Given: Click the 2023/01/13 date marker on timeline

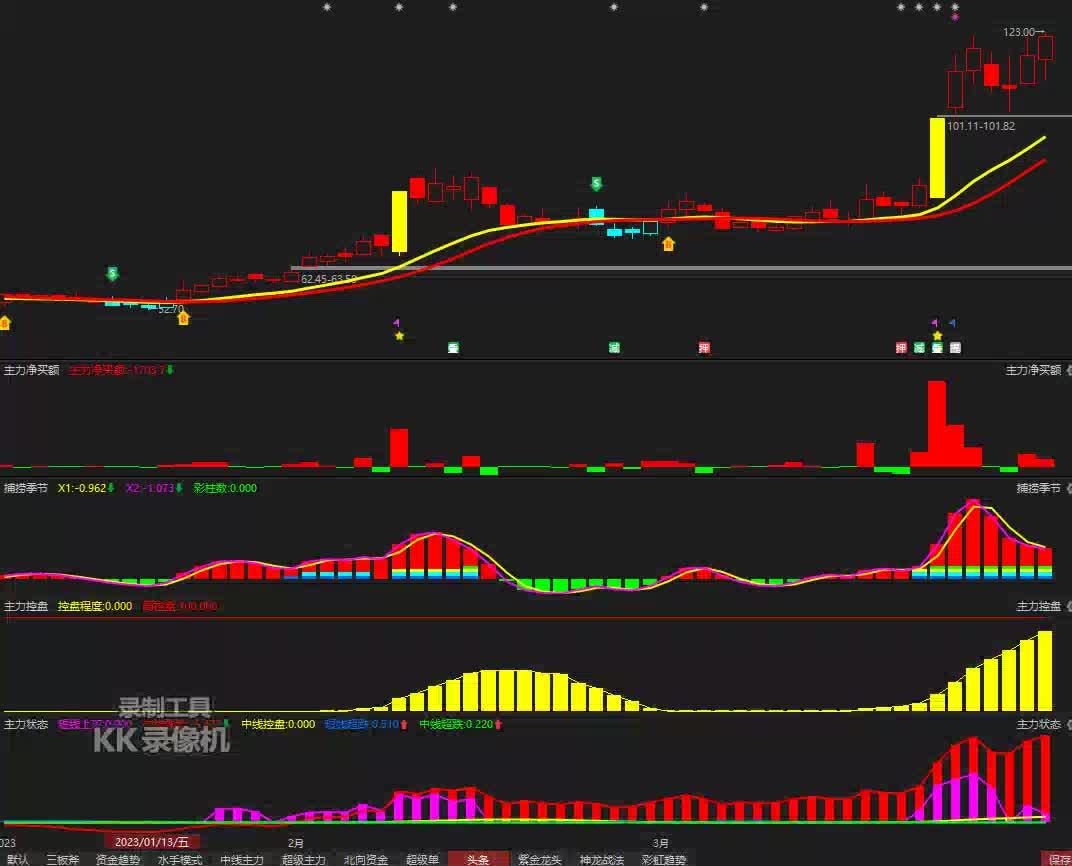Looking at the screenshot, I should 151,842.
